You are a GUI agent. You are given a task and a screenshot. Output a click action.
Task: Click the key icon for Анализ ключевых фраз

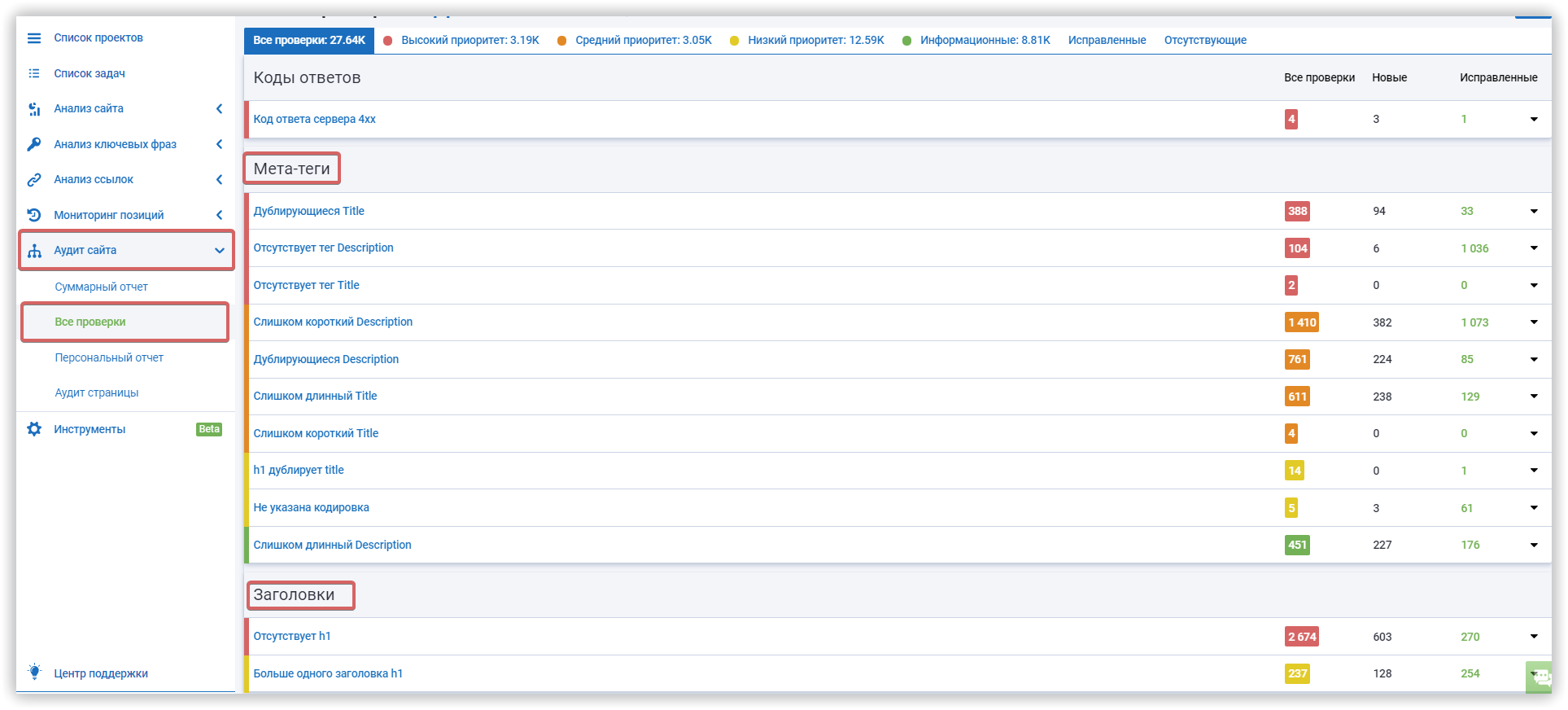click(34, 144)
